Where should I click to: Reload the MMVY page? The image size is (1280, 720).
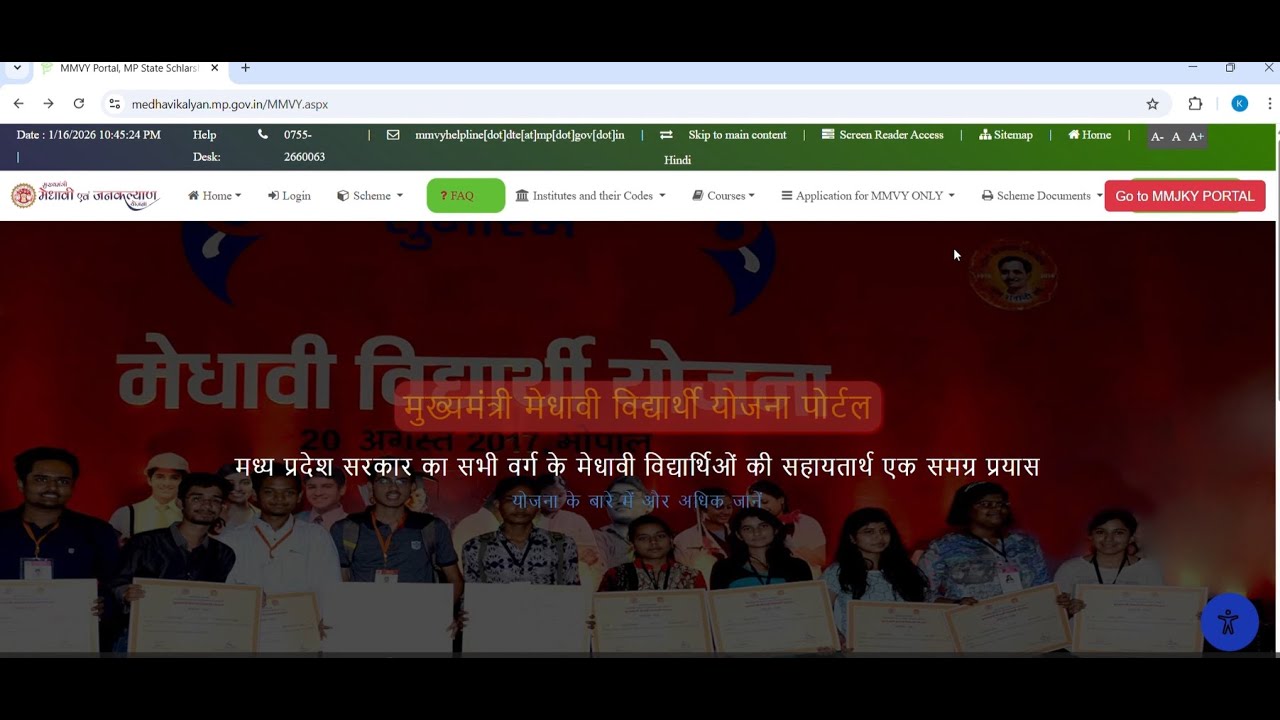click(x=79, y=104)
